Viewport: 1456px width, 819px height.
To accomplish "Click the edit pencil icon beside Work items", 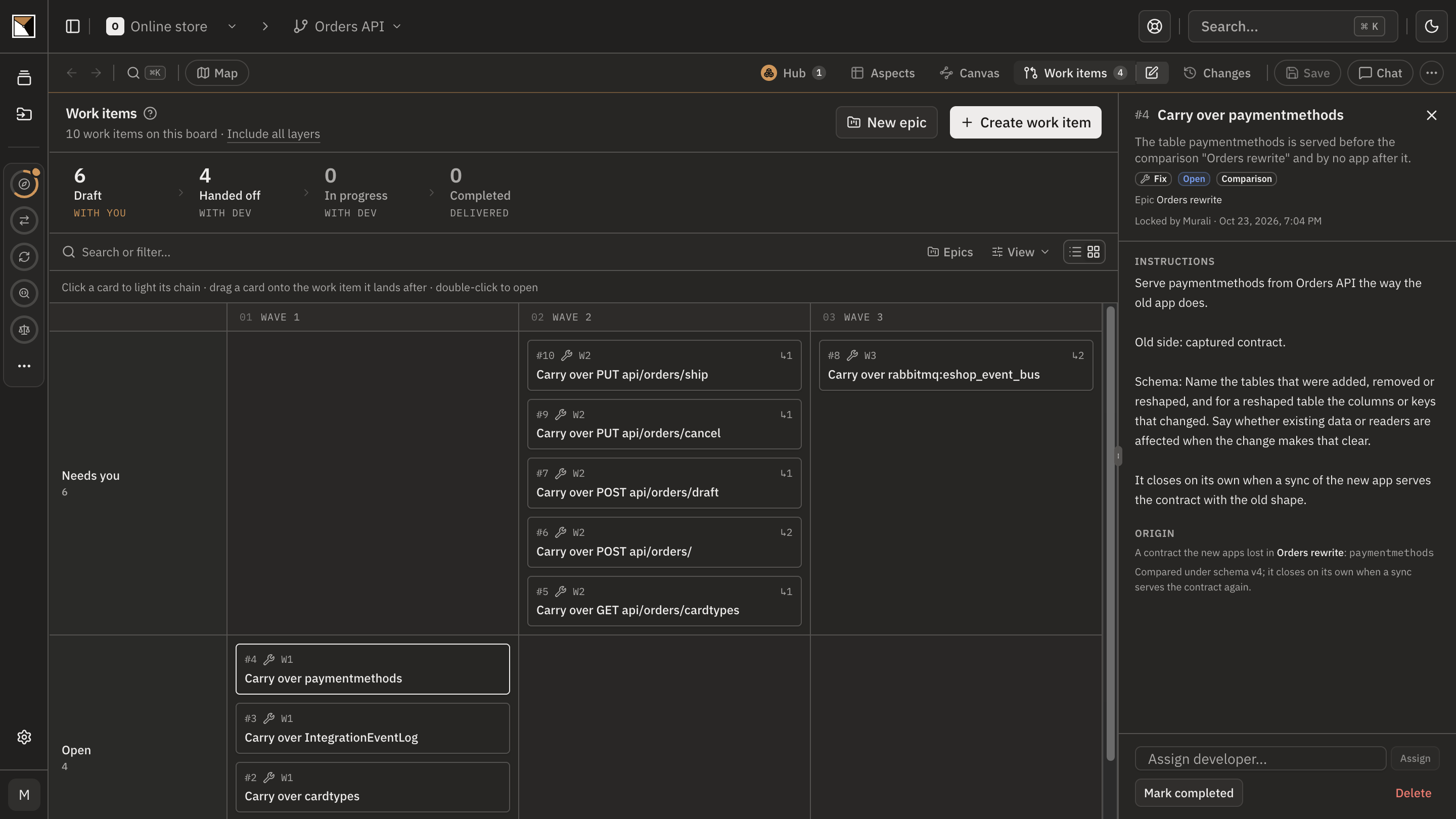I will click(1152, 73).
